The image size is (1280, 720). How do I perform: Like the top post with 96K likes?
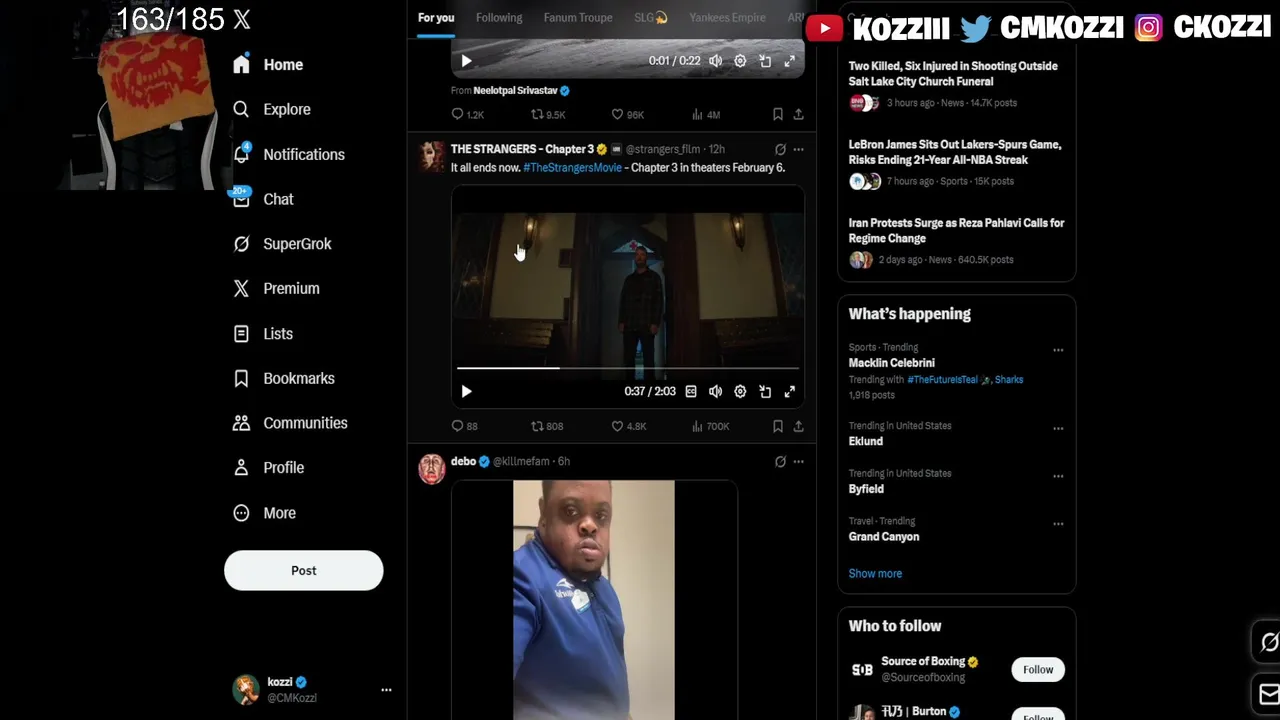(x=617, y=115)
